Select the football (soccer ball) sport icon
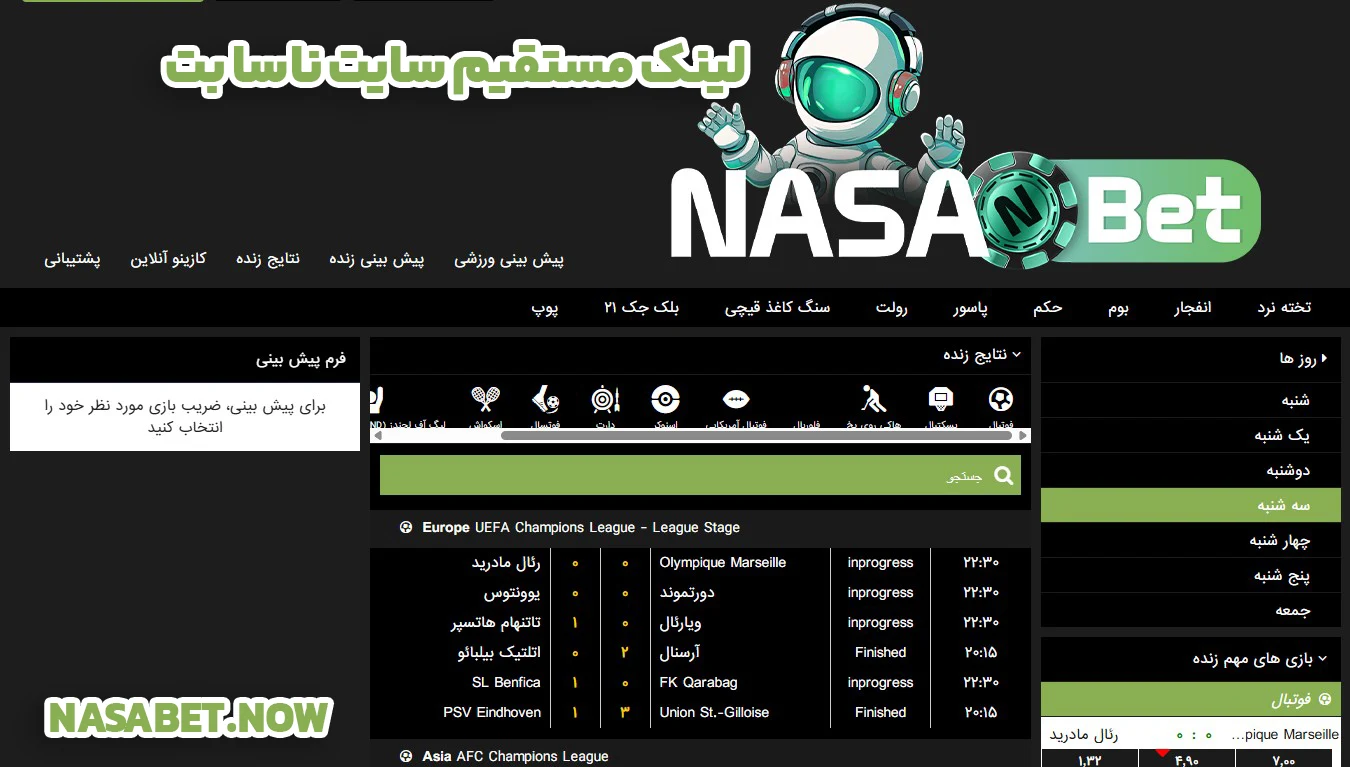Viewport: 1350px width, 767px height. click(1000, 401)
